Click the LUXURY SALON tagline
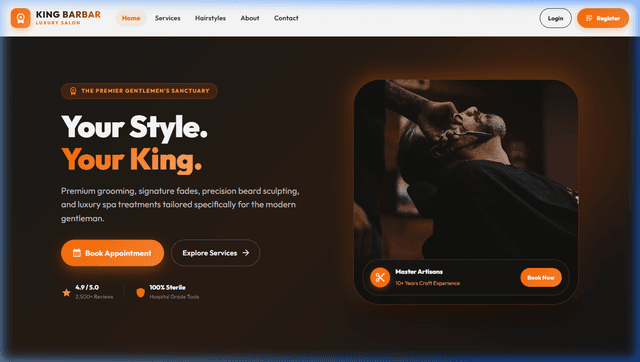 coord(58,23)
